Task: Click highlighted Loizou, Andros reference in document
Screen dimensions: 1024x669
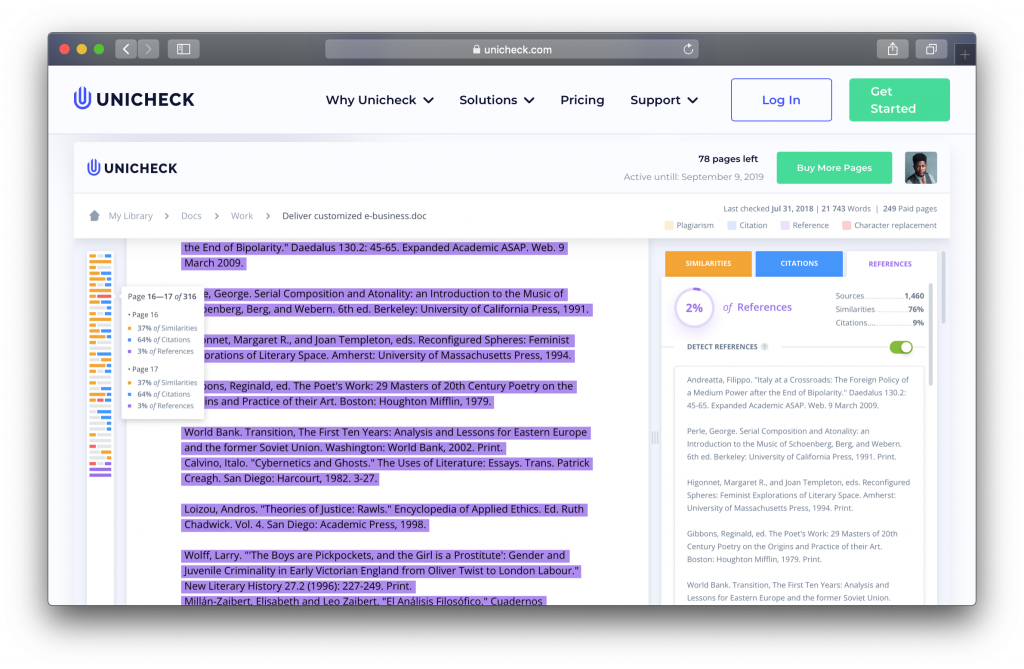Action: [x=384, y=517]
